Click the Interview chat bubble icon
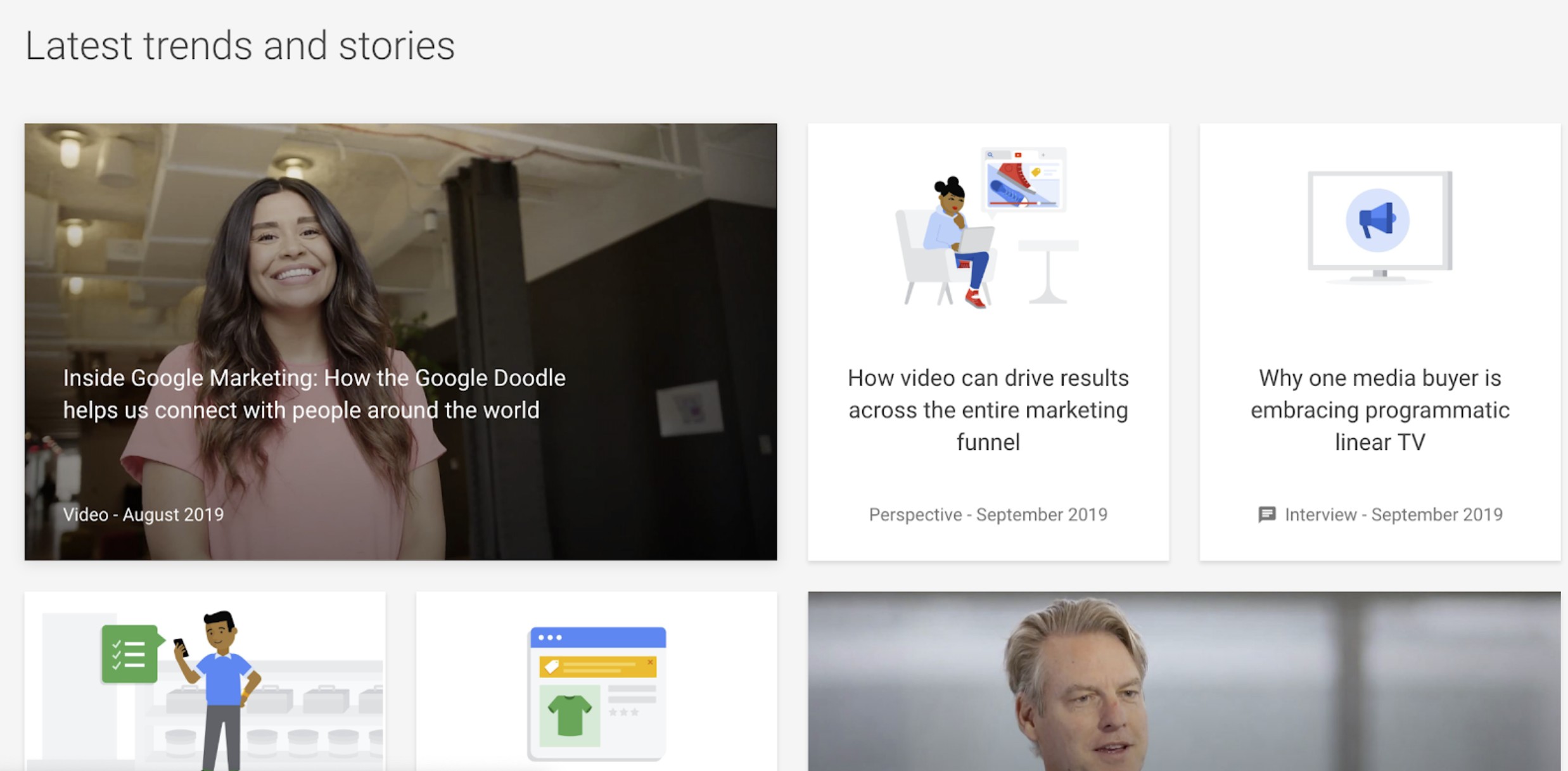Image resolution: width=1568 pixels, height=771 pixels. [1266, 514]
